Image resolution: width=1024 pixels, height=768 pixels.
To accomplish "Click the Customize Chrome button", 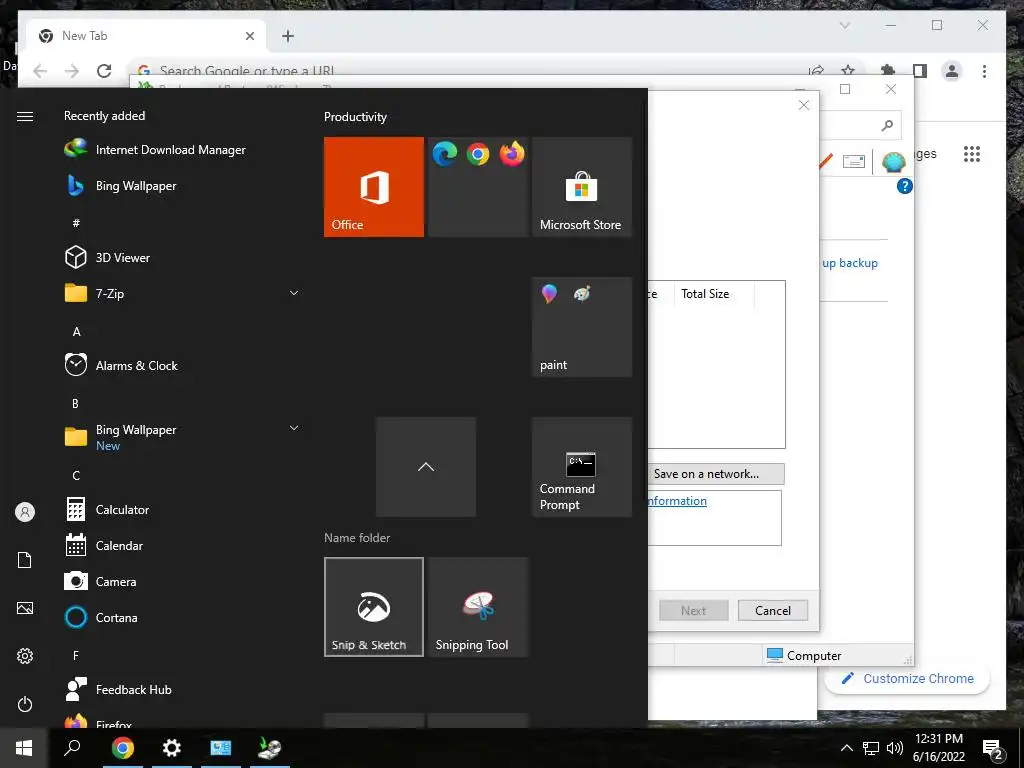I will 908,679.
